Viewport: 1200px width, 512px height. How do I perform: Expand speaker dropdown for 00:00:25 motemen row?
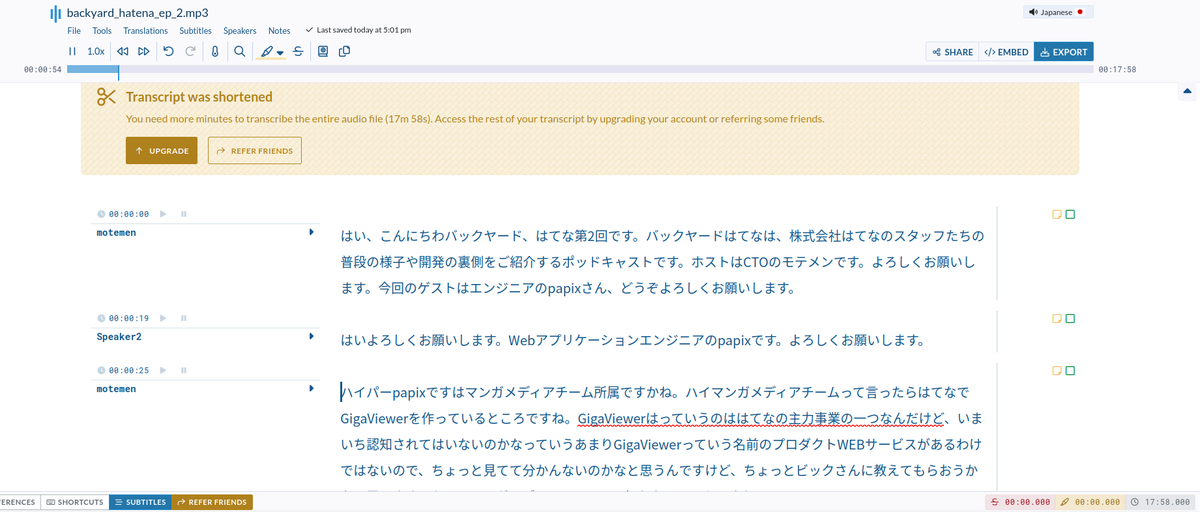pos(312,388)
